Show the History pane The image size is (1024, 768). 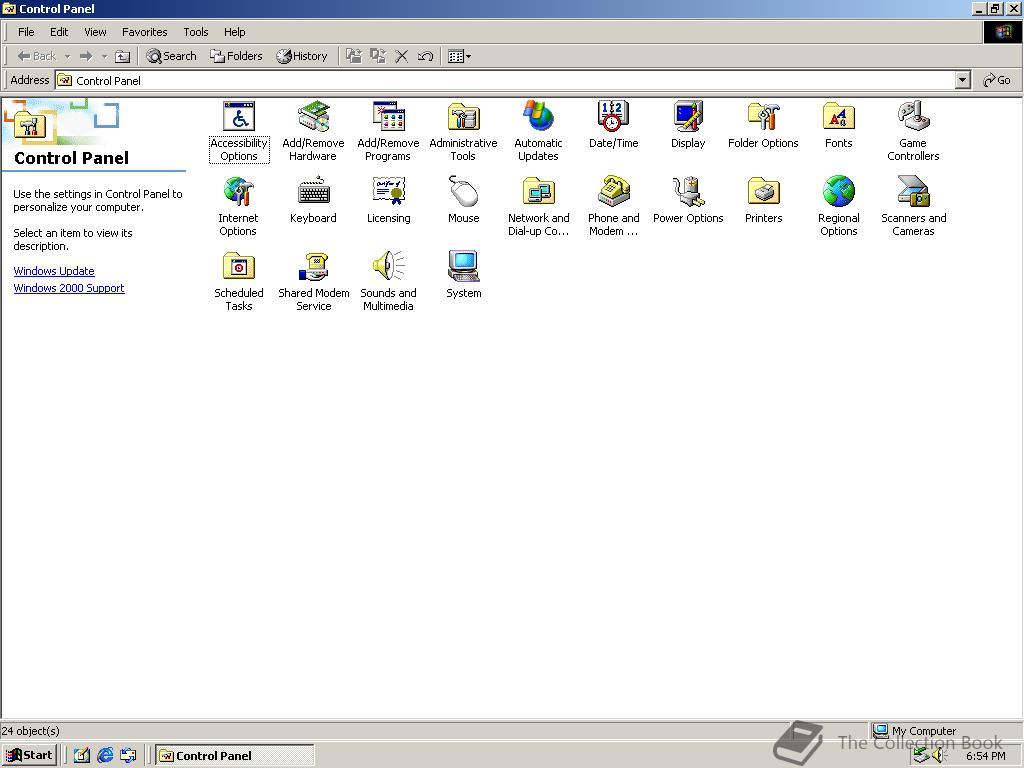tap(302, 56)
